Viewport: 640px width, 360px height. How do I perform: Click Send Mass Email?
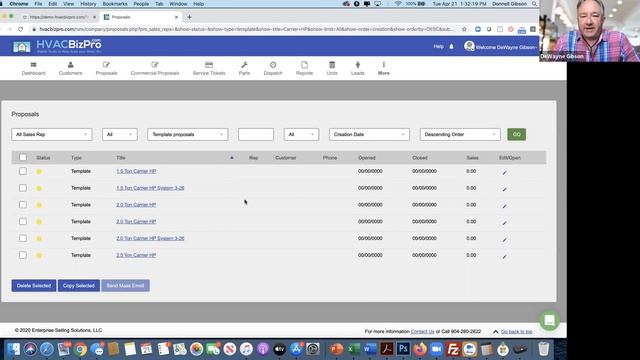[x=125, y=286]
